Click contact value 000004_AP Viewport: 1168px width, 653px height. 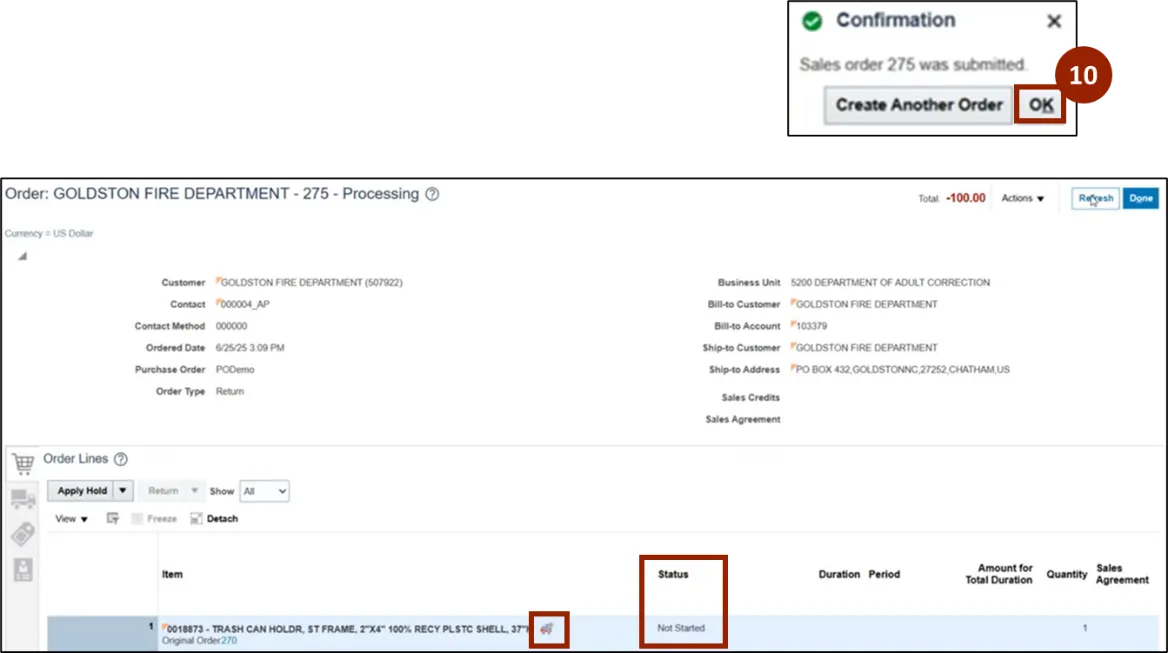[x=245, y=305]
